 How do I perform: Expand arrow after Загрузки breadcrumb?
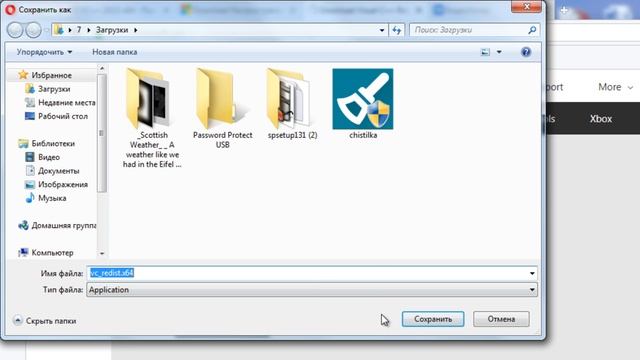coord(136,30)
